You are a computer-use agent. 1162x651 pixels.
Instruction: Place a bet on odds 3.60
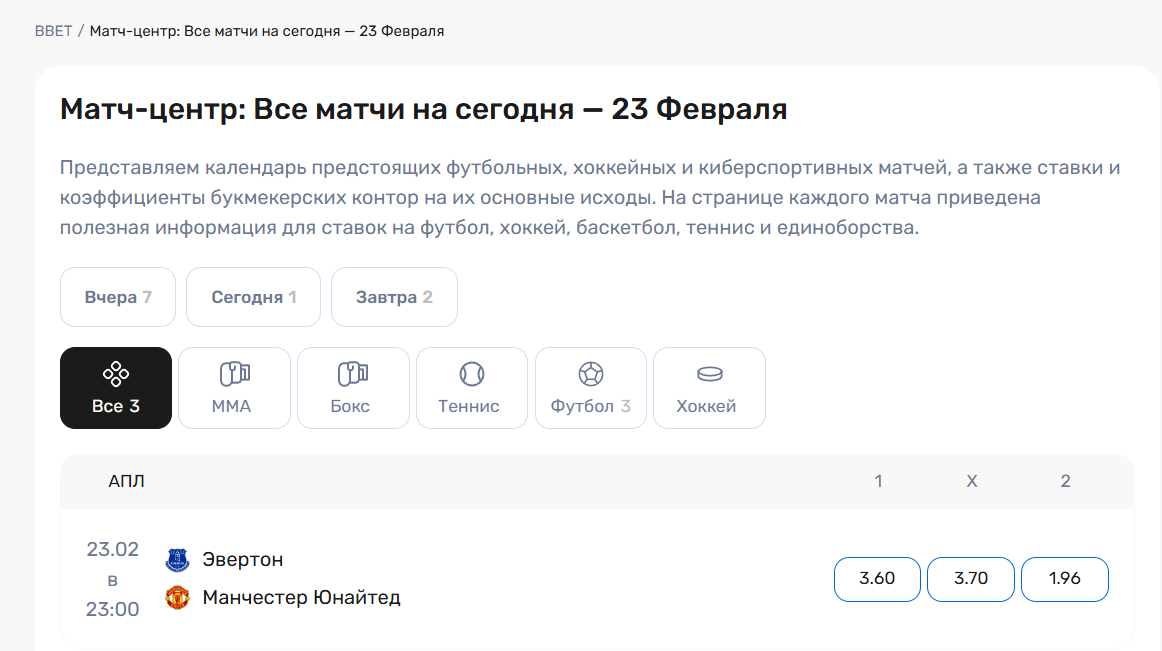click(x=877, y=579)
